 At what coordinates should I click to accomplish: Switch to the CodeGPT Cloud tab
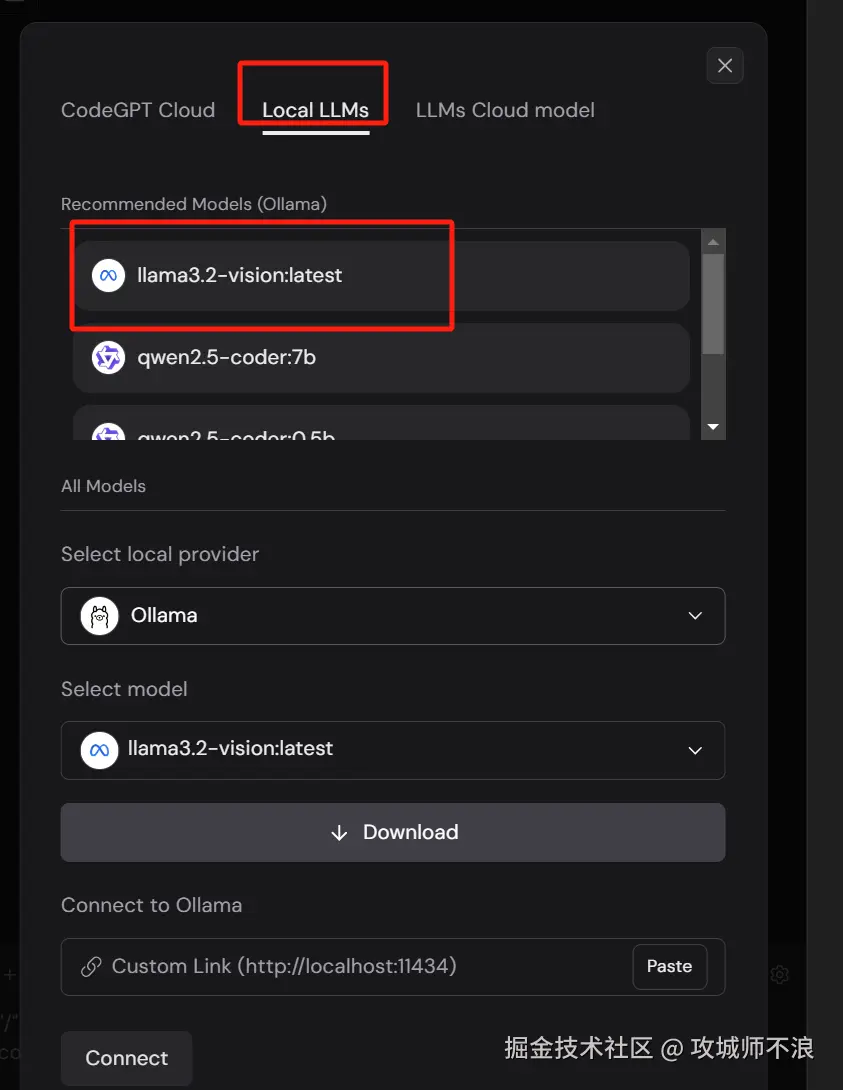click(x=138, y=110)
